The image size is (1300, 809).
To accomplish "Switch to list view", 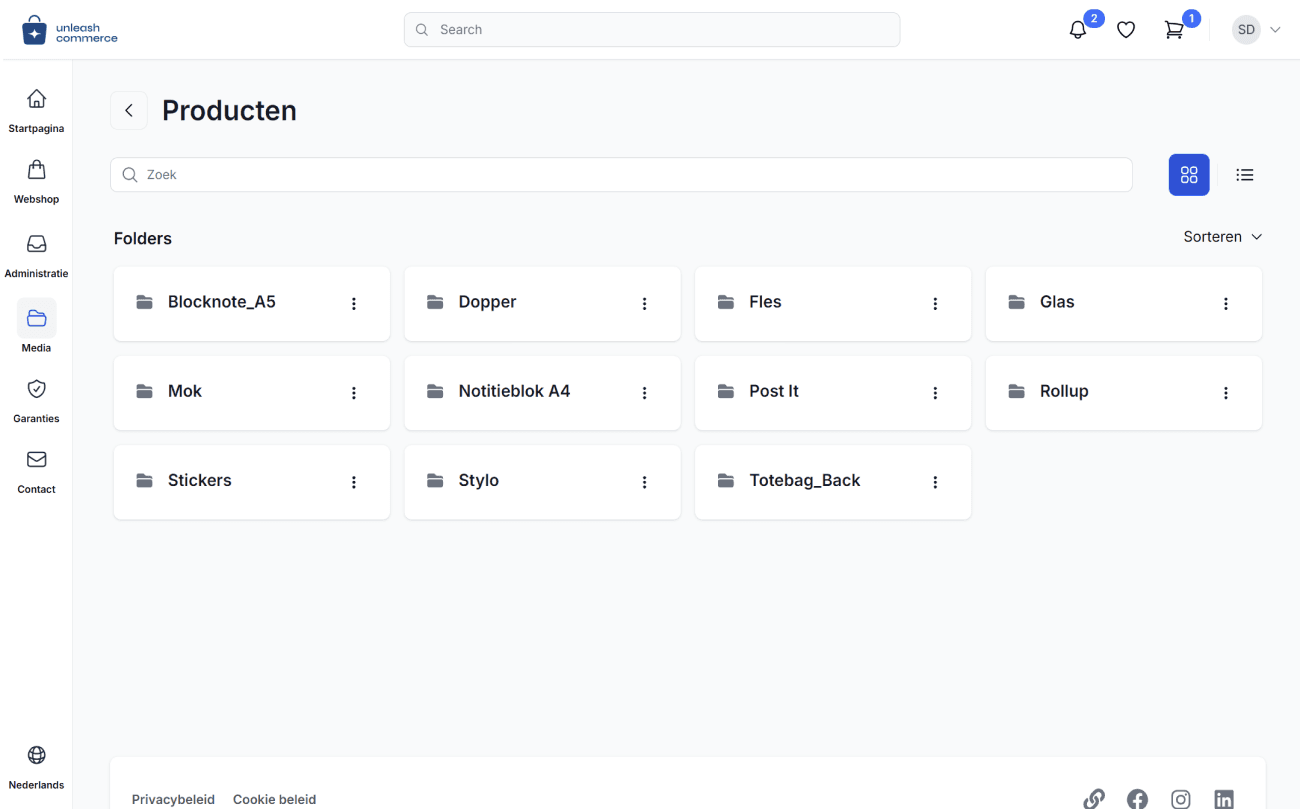I will [x=1245, y=175].
